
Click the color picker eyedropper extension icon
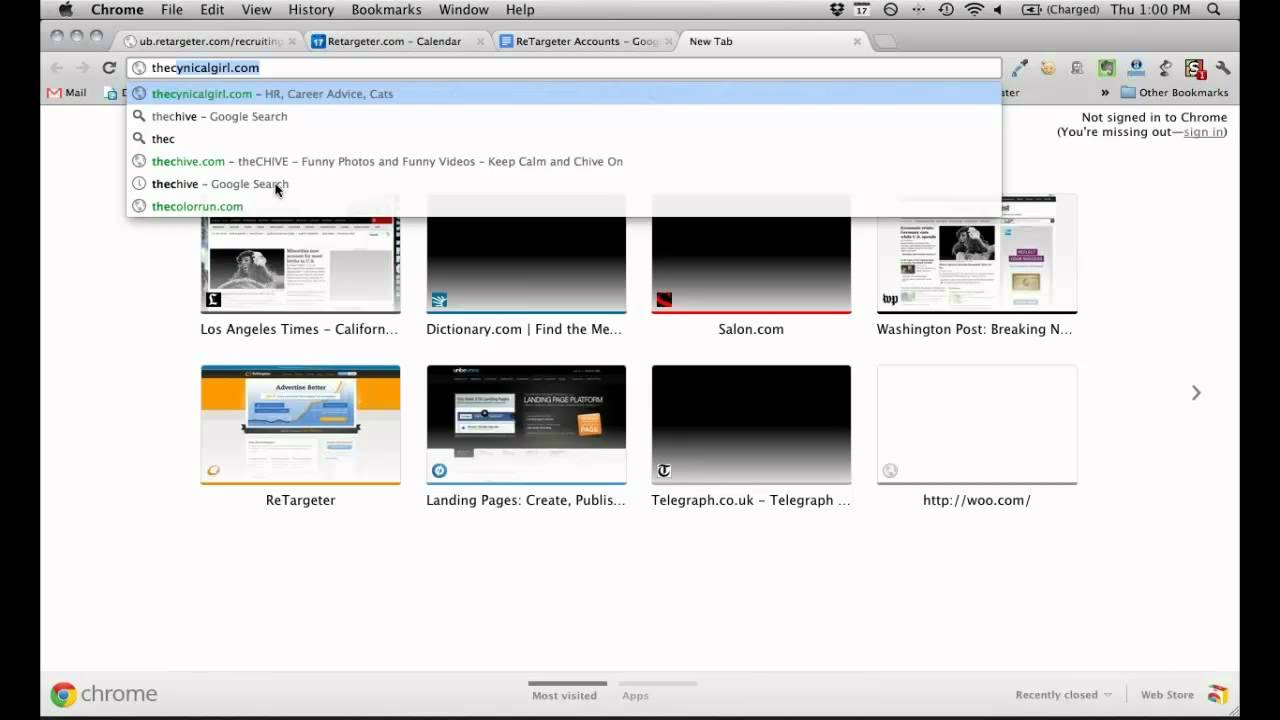[1019, 68]
